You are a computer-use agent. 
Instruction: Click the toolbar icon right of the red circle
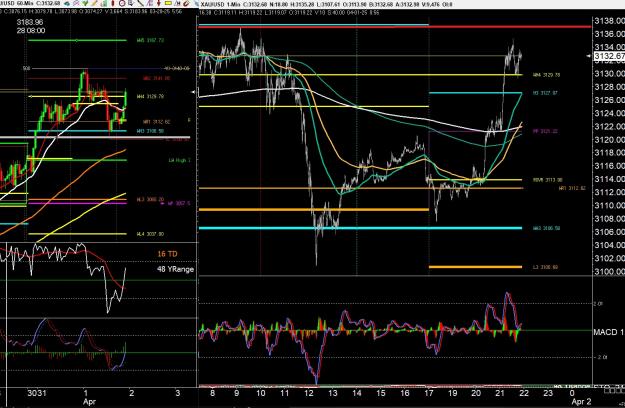pos(131,3)
